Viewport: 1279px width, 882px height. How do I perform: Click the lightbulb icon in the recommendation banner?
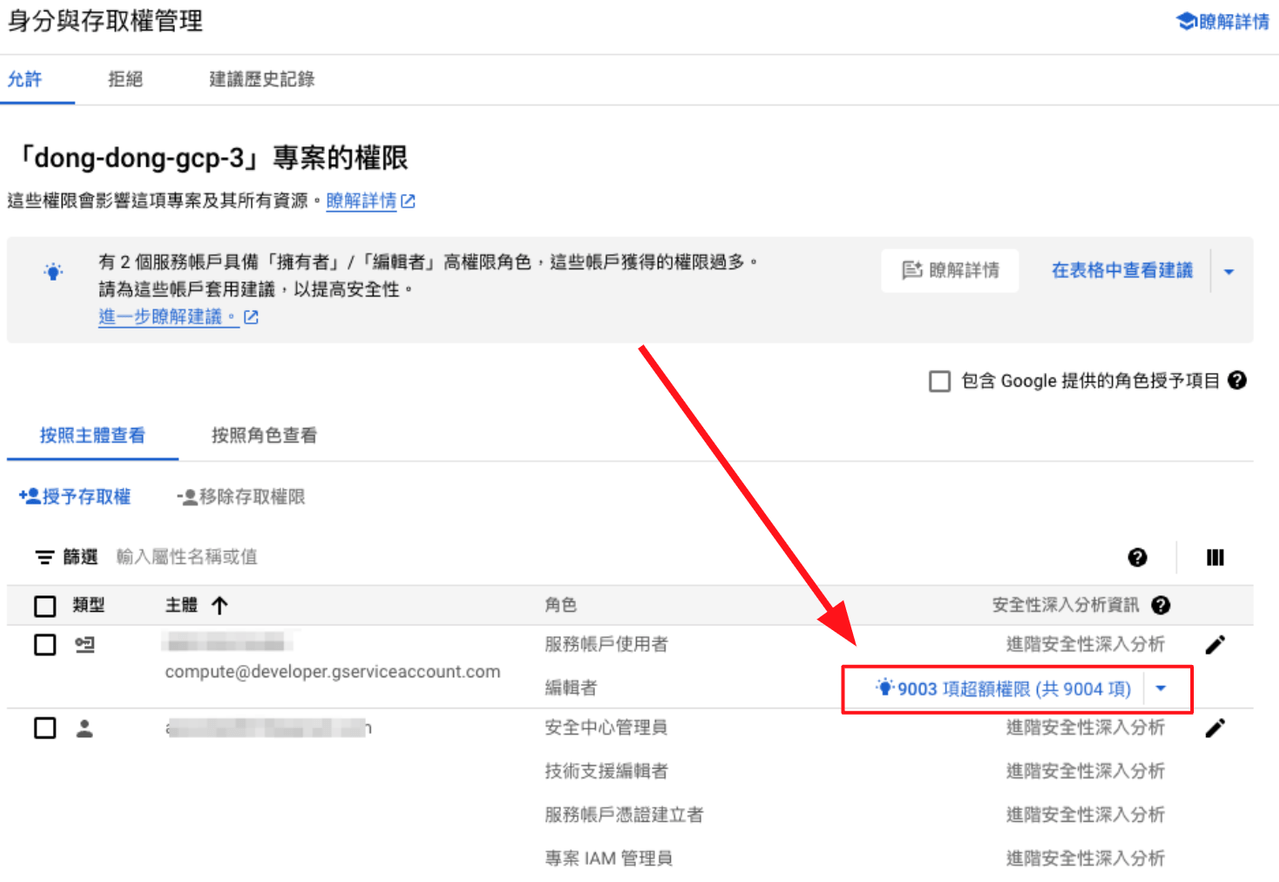(x=53, y=271)
